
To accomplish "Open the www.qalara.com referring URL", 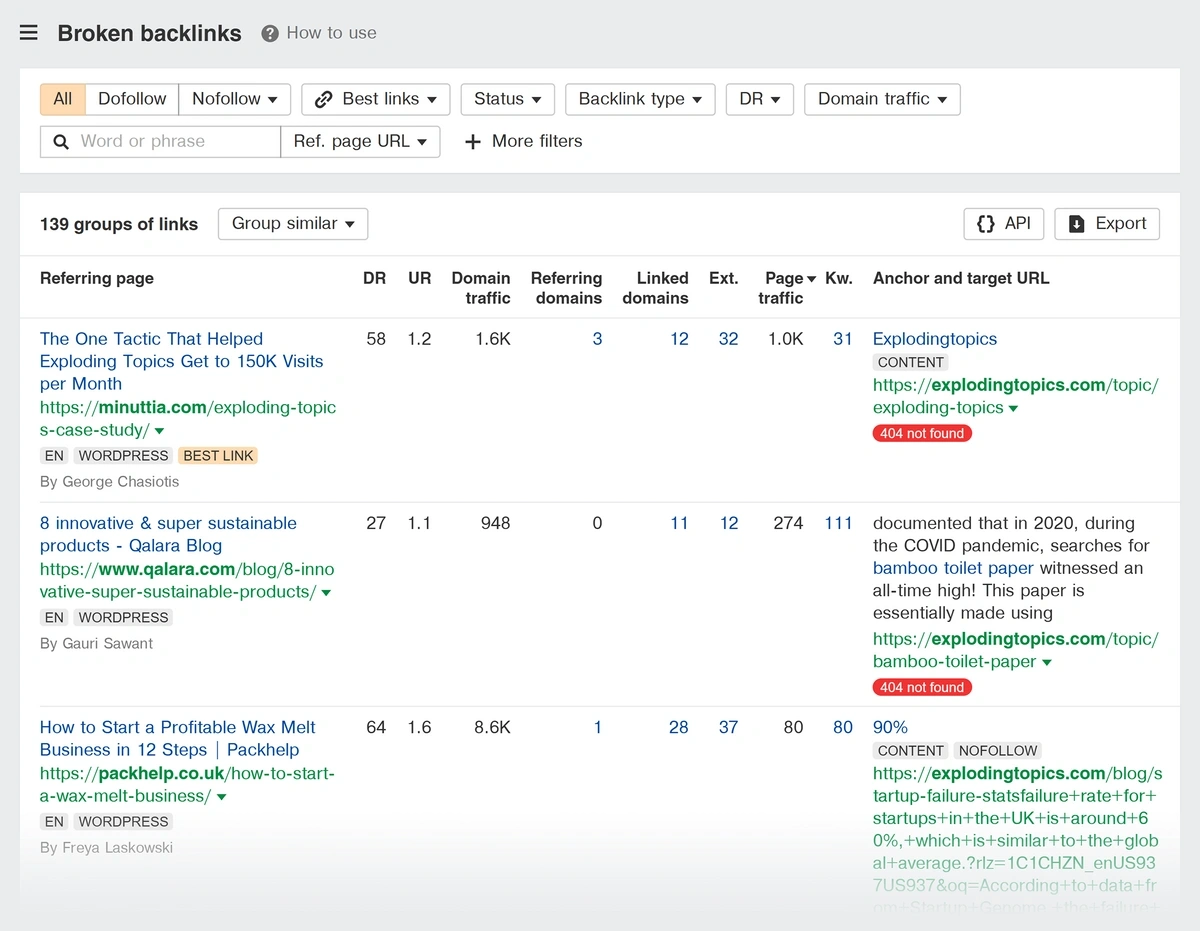I will [x=187, y=581].
